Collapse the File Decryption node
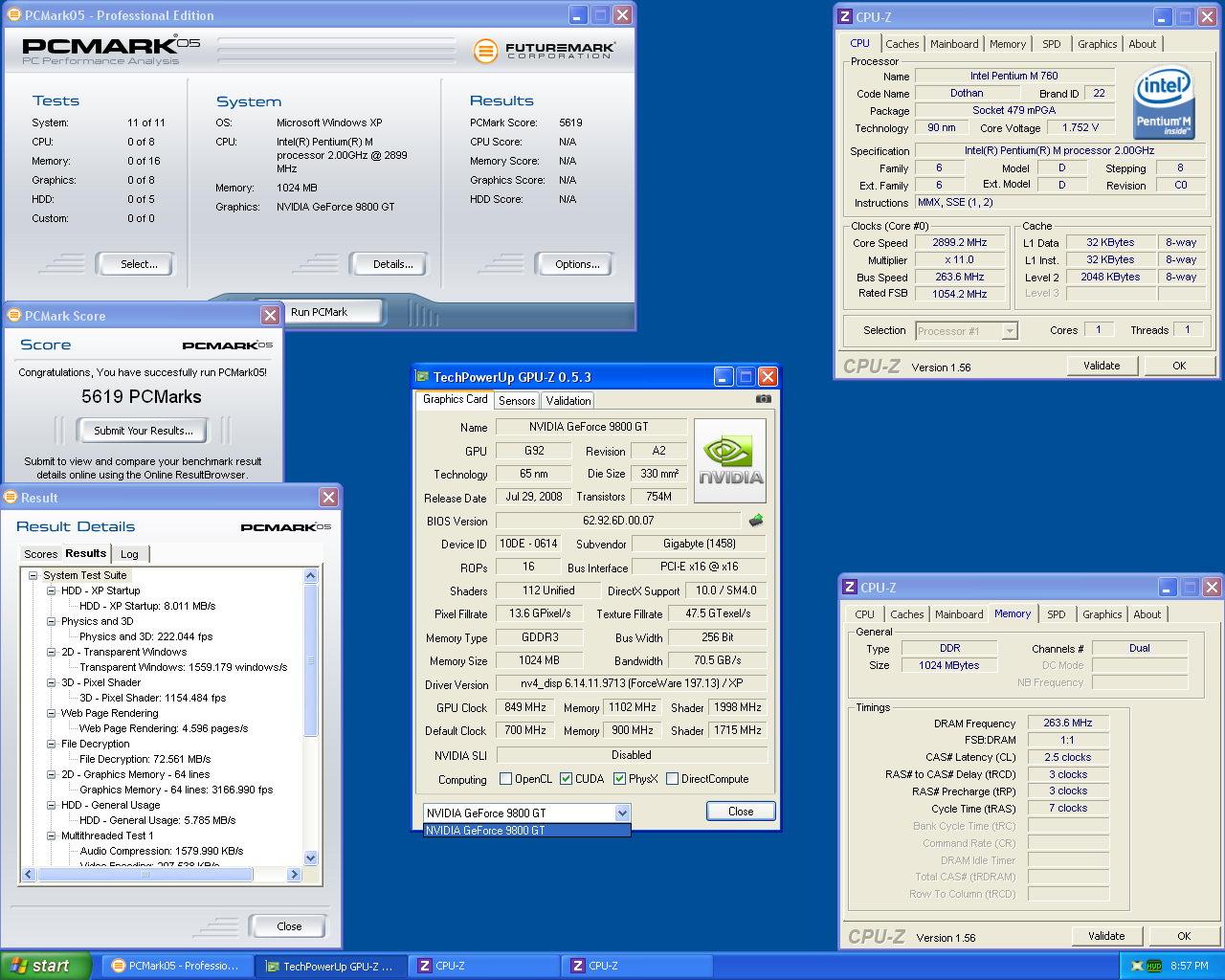The width and height of the screenshot is (1225, 980). pos(52,744)
